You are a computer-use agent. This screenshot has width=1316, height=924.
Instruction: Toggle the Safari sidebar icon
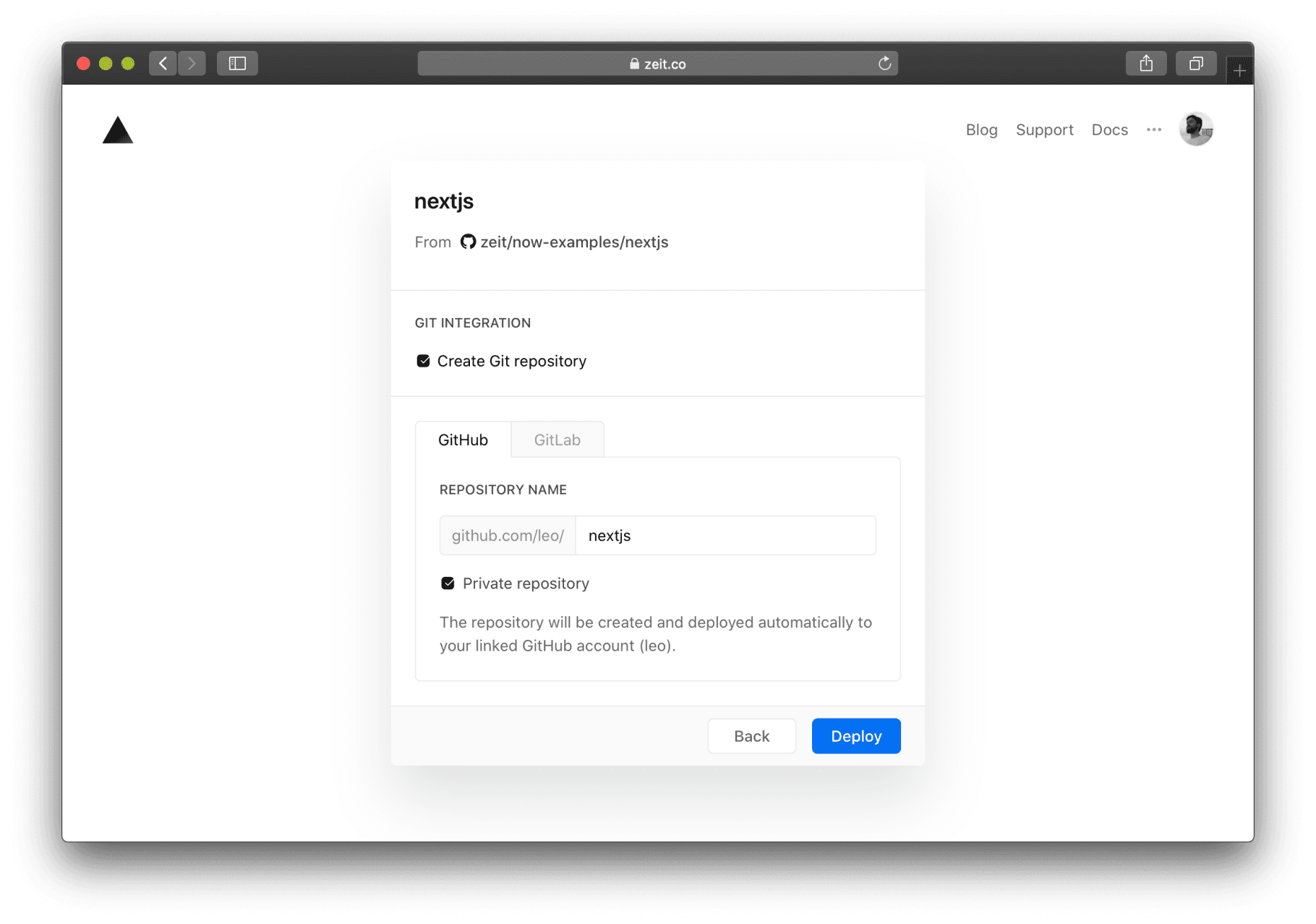[237, 64]
